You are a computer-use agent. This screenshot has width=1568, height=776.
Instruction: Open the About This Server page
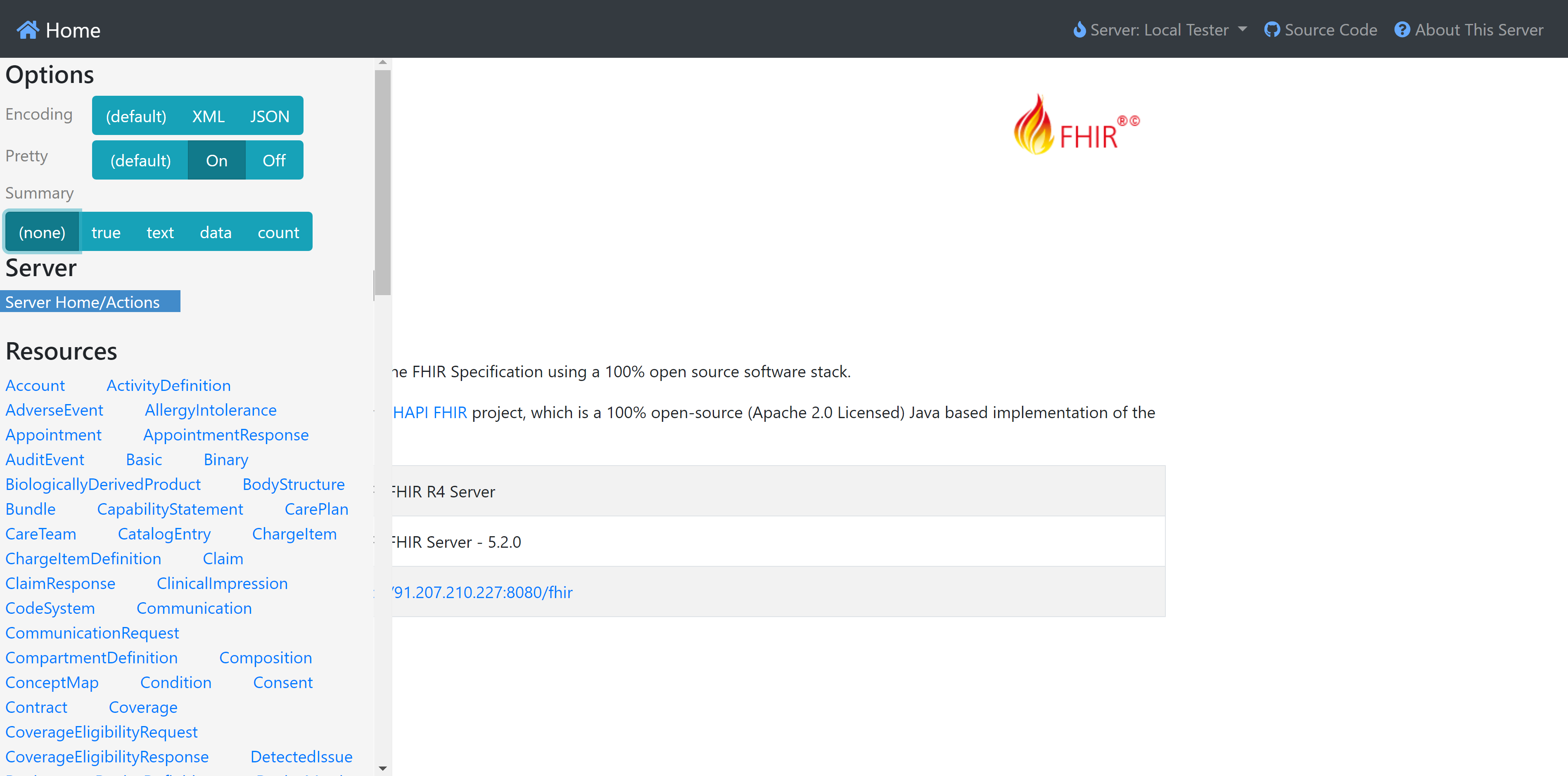point(1469,30)
